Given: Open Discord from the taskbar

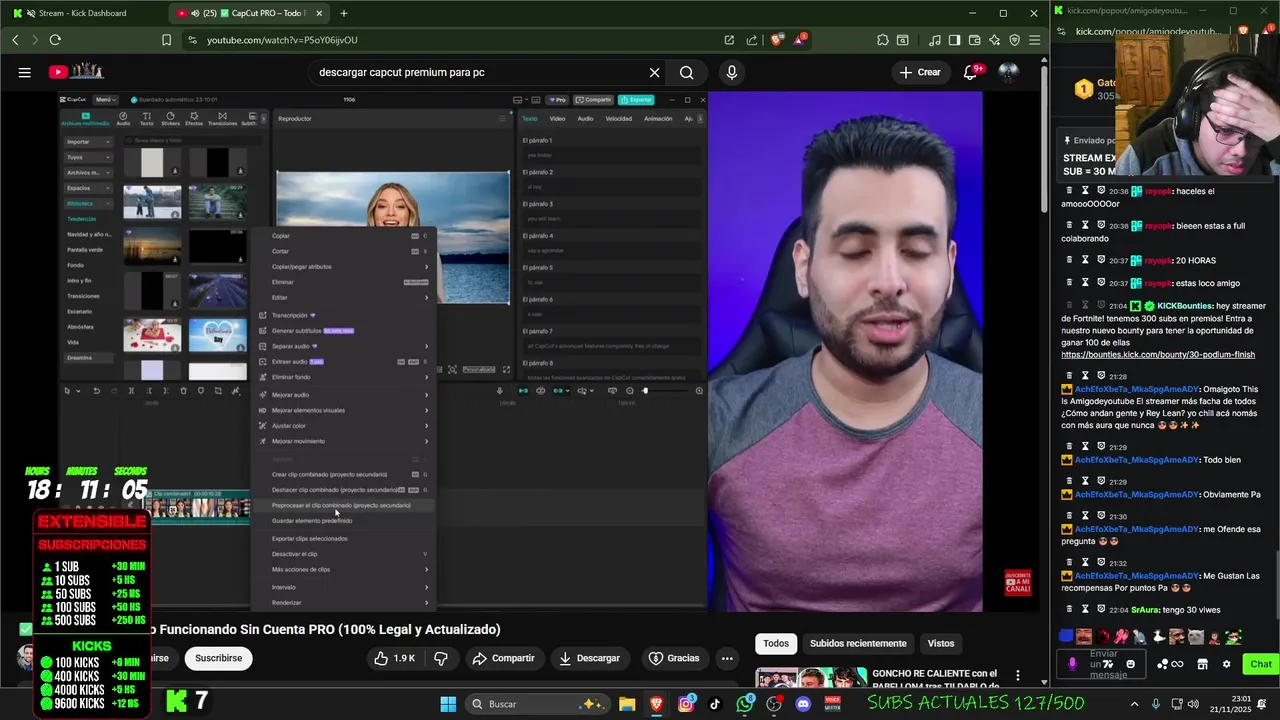Looking at the screenshot, I should pos(803,704).
